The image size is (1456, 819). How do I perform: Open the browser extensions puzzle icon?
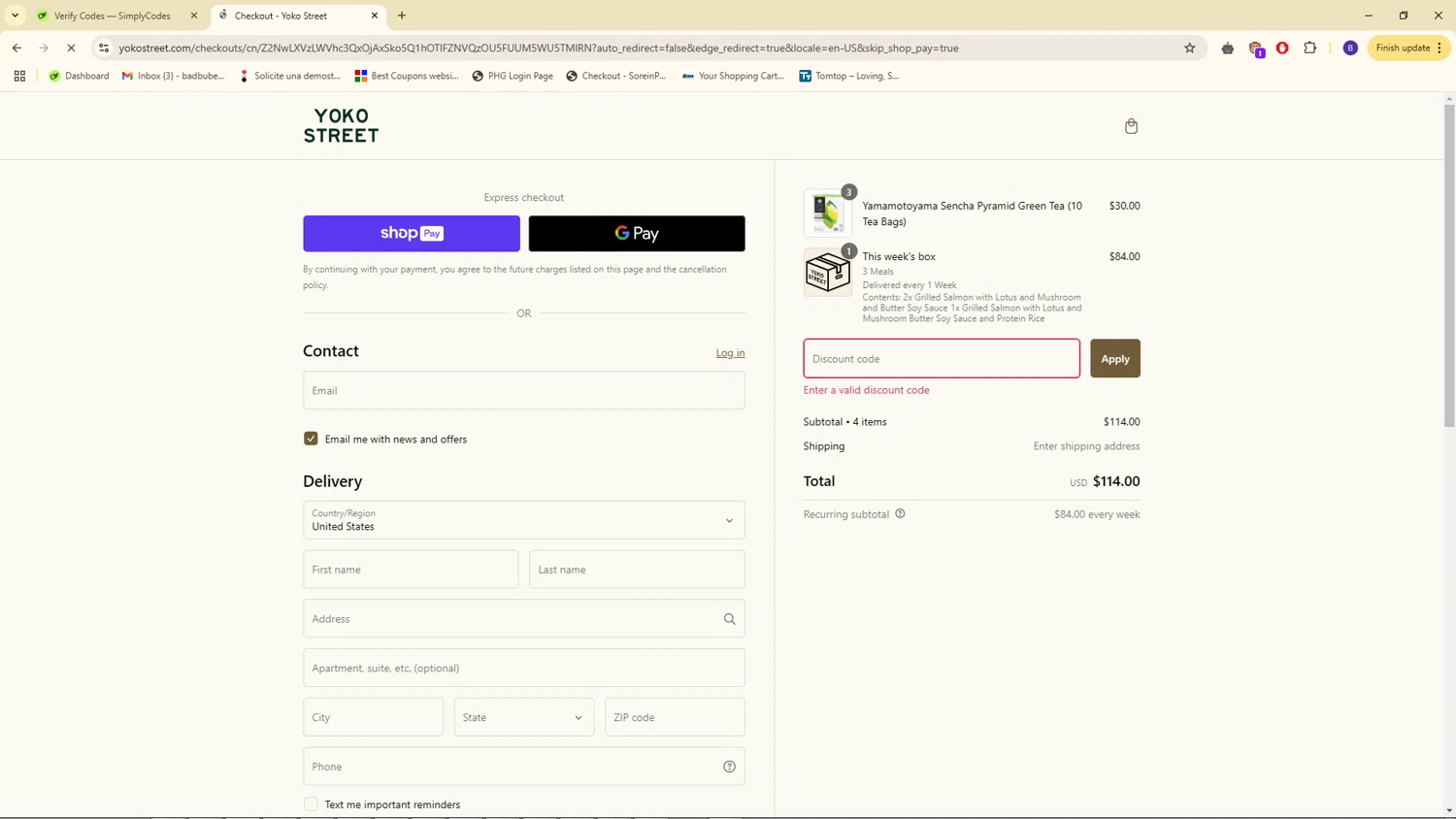tap(1309, 48)
